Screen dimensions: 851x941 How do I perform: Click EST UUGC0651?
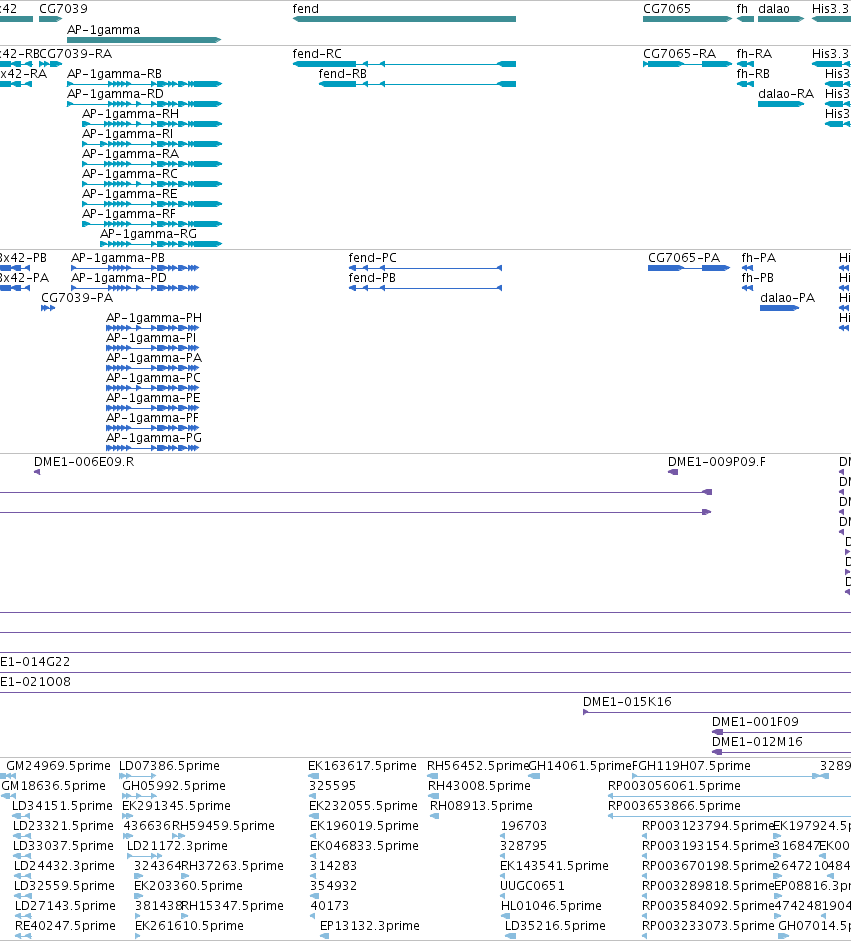click(x=504, y=896)
